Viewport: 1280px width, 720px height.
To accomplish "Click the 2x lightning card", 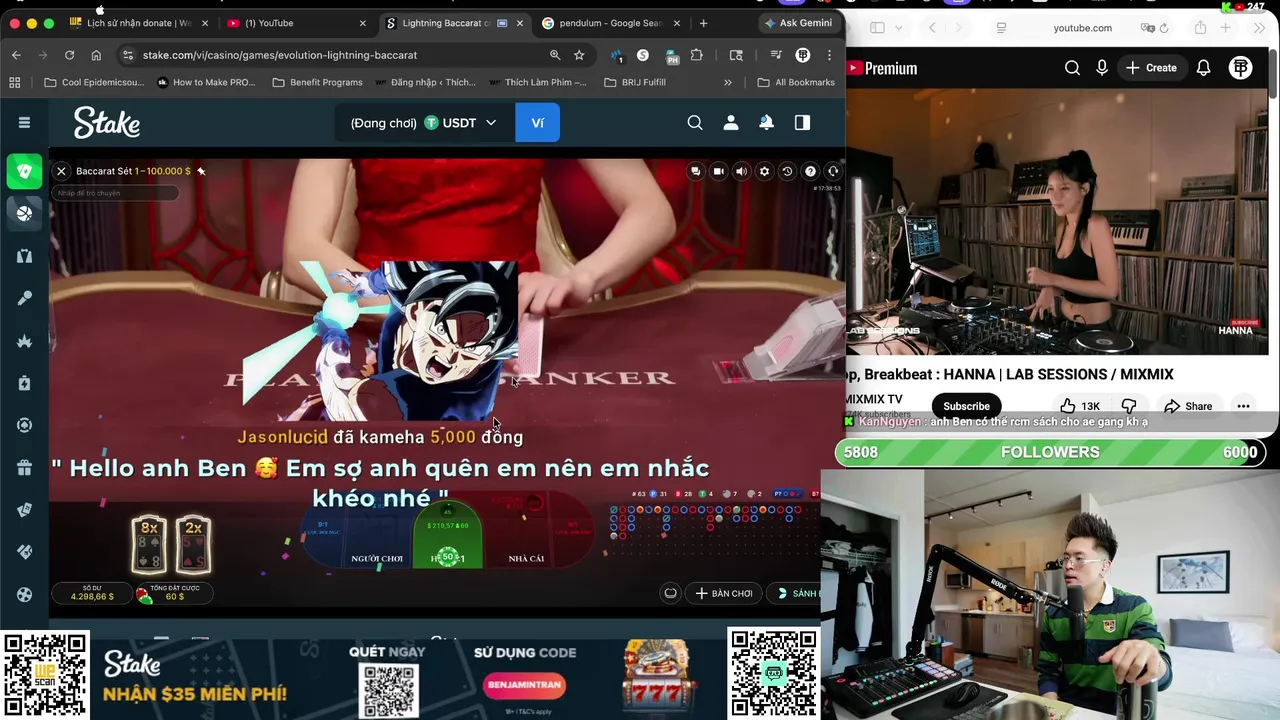I will (x=193, y=544).
